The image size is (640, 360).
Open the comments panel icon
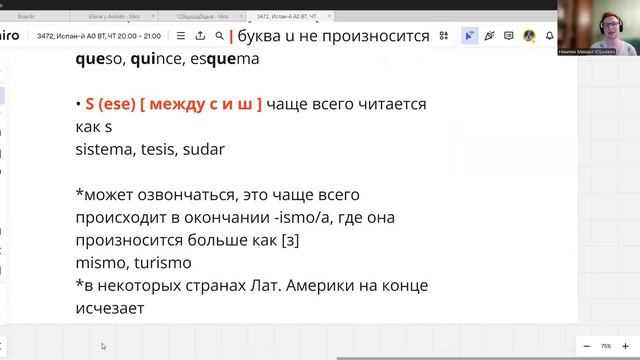click(x=508, y=36)
